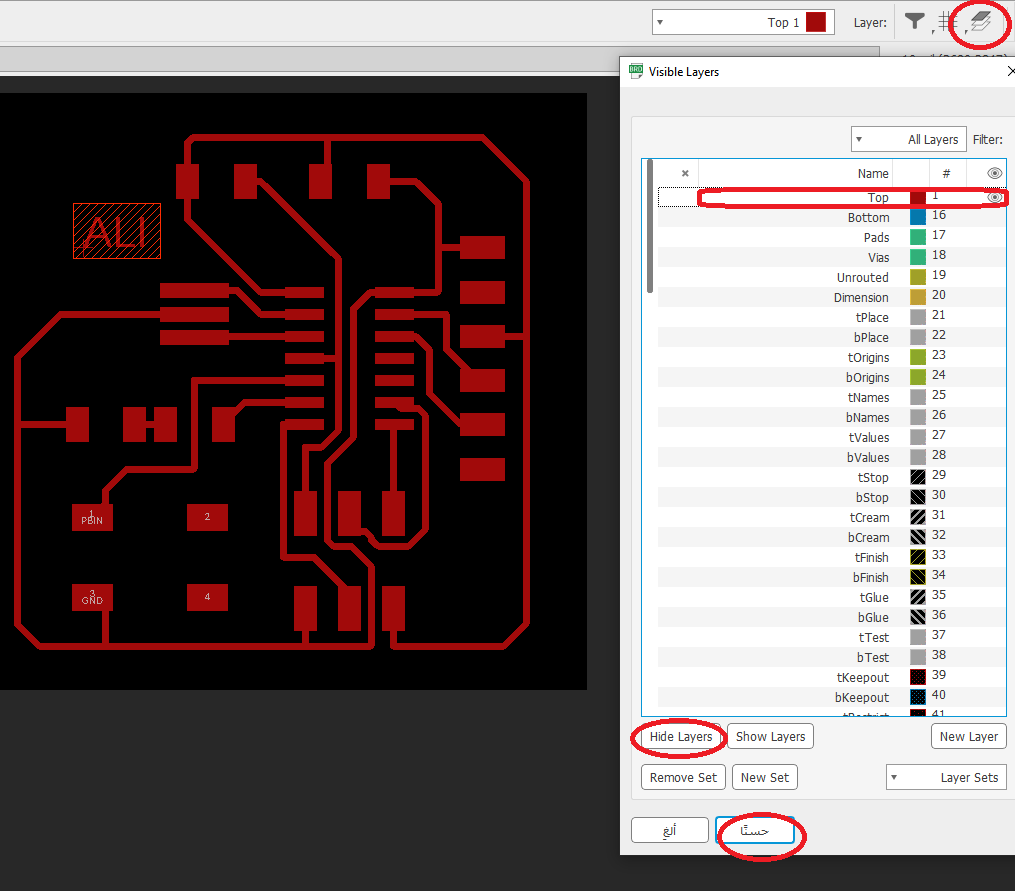Click the Show Layers button
Viewport: 1023px width, 891px height.
click(770, 736)
